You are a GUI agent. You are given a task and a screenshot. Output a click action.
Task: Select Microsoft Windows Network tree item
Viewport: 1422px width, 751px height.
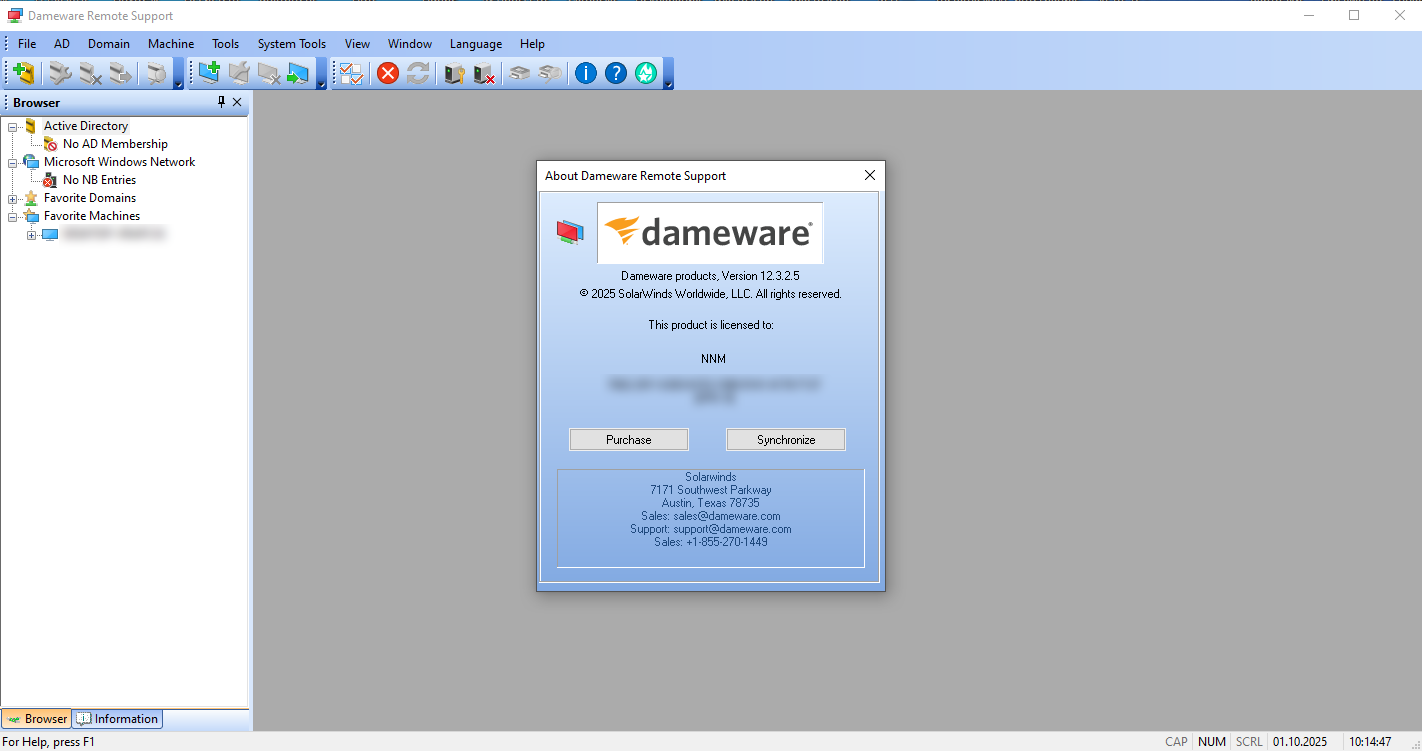click(x=119, y=162)
